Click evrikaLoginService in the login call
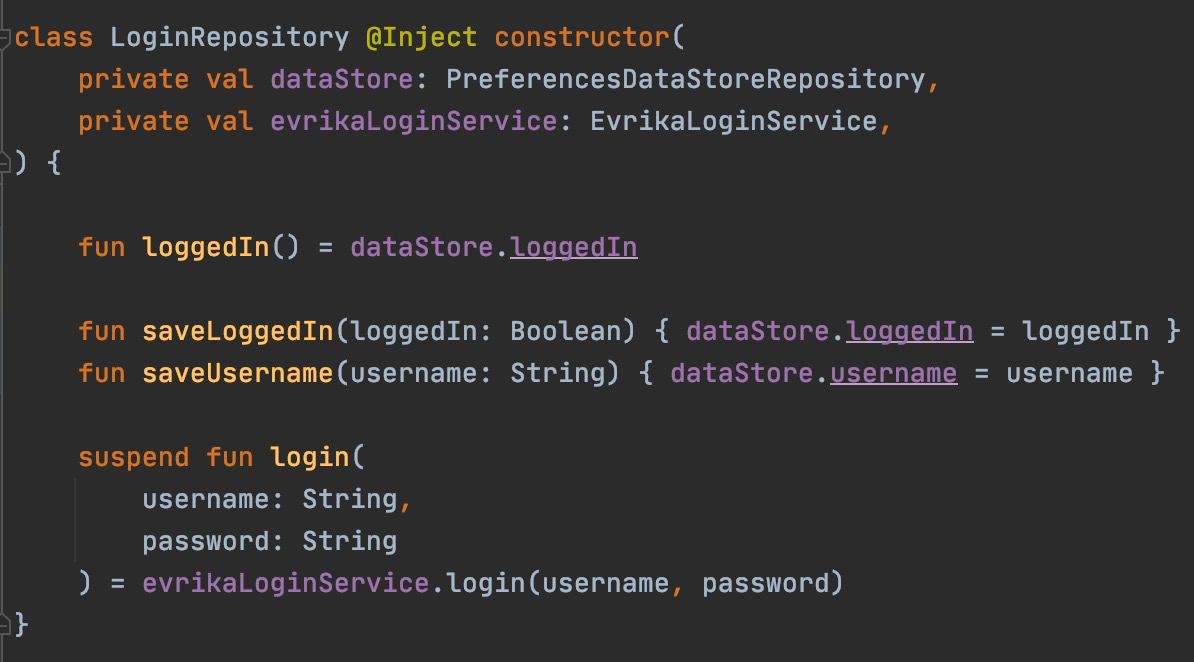 (285, 583)
